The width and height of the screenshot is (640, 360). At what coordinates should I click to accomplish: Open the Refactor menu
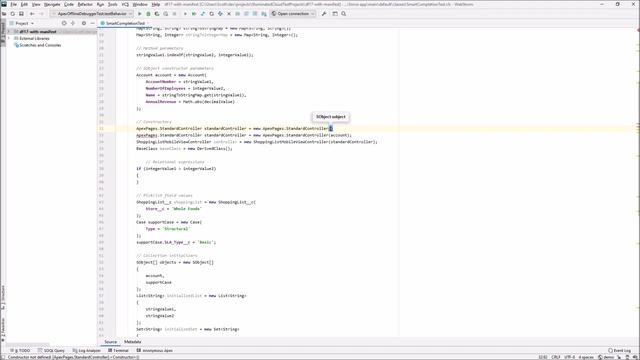(x=85, y=4)
